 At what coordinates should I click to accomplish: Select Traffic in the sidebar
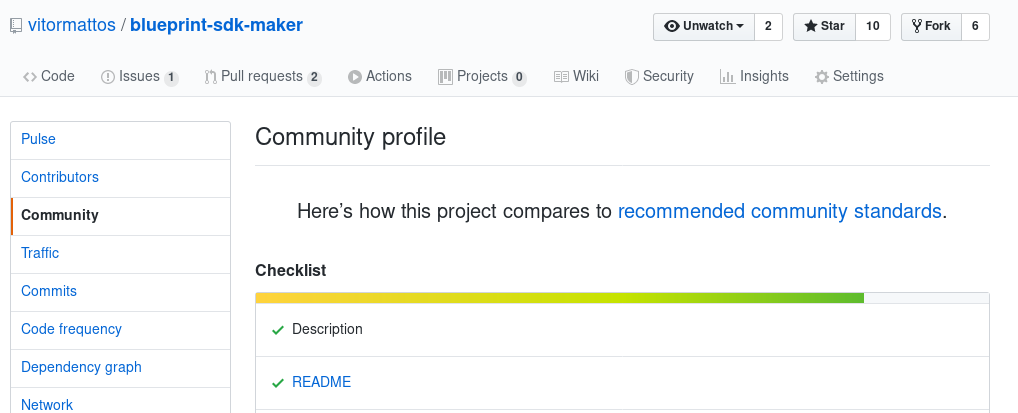[x=121, y=254]
